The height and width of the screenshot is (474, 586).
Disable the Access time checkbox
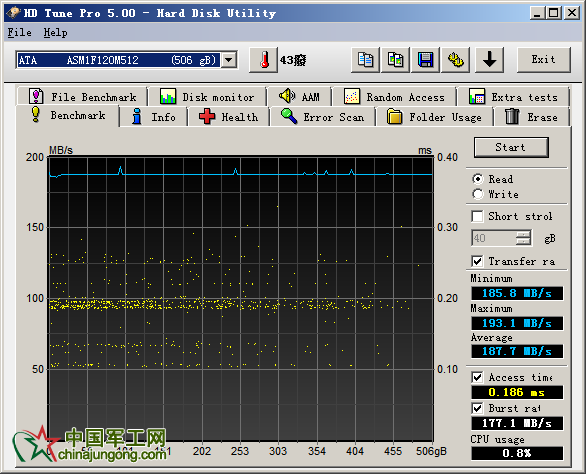tap(477, 377)
